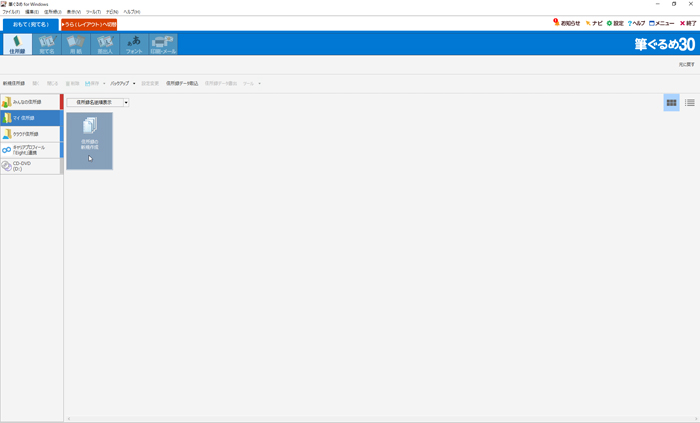Select みんなの住所録 in sidebar
The image size is (700, 423).
click(30, 102)
